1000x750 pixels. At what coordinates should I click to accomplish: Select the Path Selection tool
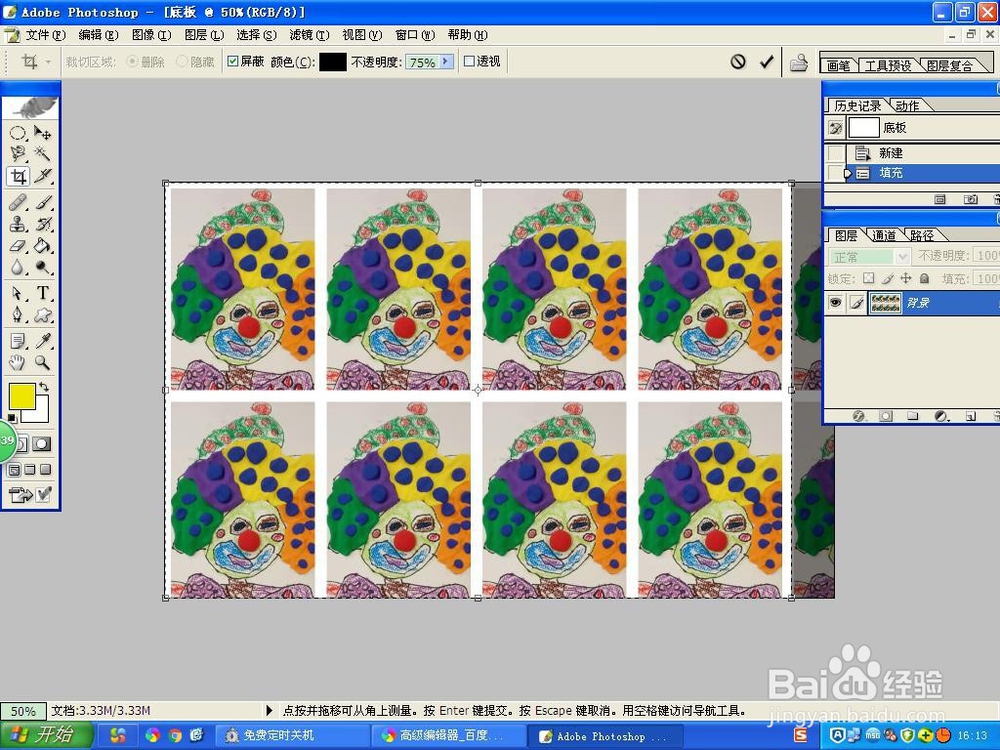pos(18,293)
